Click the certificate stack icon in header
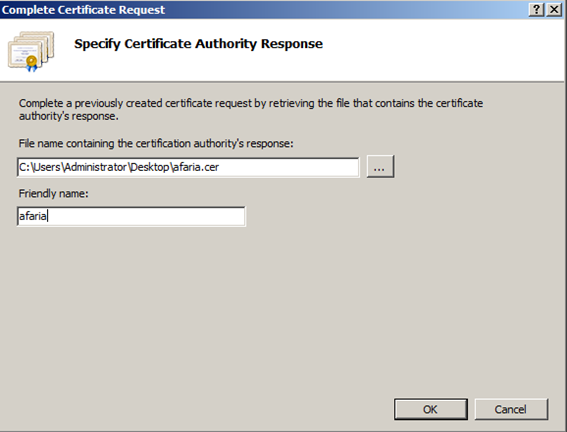The width and height of the screenshot is (567, 432). pos(31,51)
